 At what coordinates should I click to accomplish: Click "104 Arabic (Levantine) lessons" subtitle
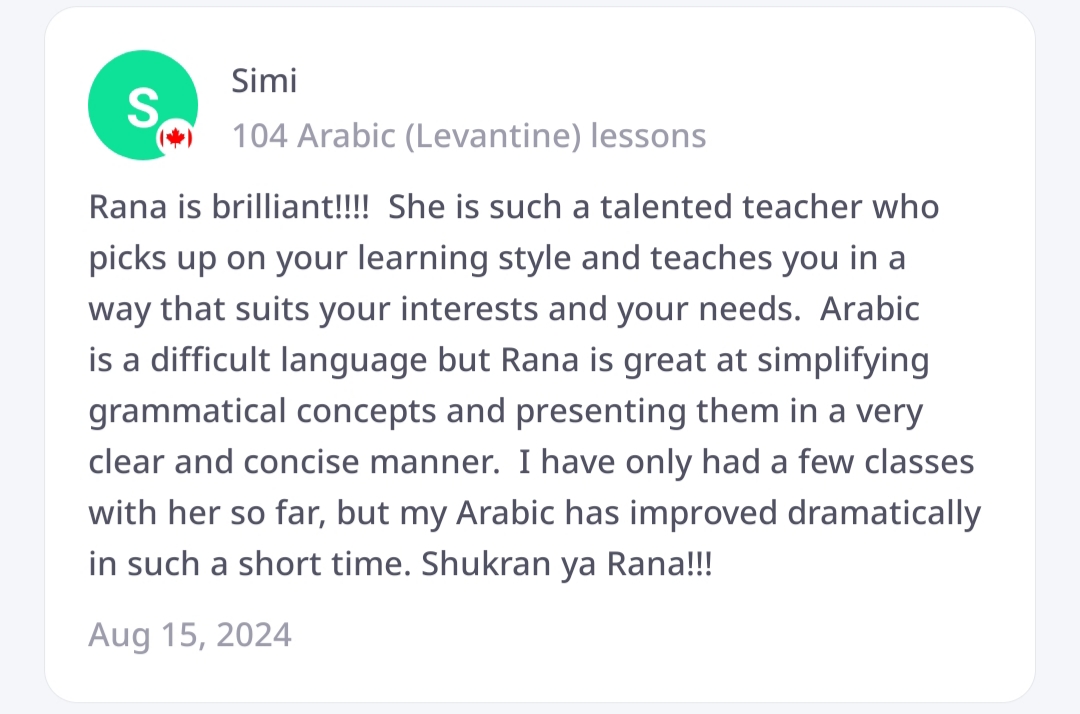point(469,136)
